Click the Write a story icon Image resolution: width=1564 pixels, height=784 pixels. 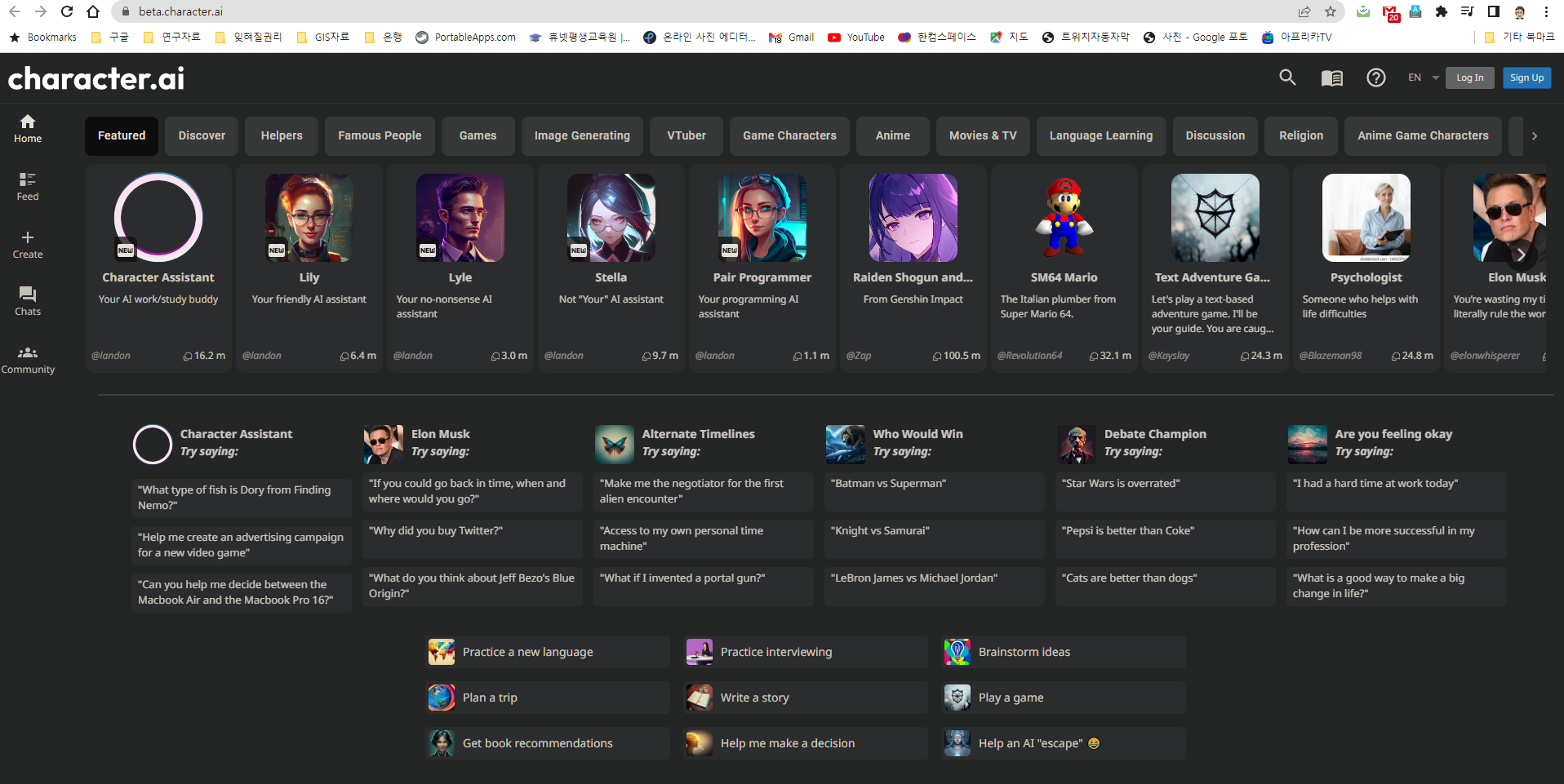(700, 698)
